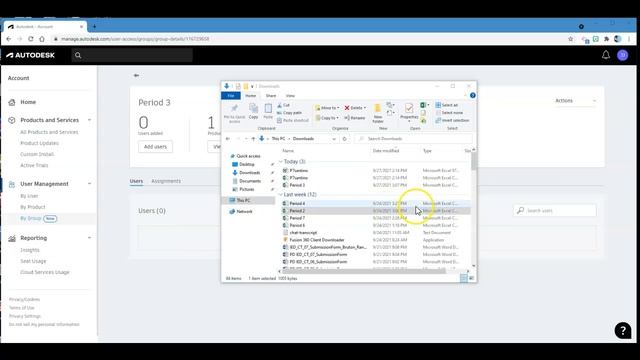The height and width of the screenshot is (360, 640).
Task: Select the Home ribbon tab
Action: coord(251,96)
